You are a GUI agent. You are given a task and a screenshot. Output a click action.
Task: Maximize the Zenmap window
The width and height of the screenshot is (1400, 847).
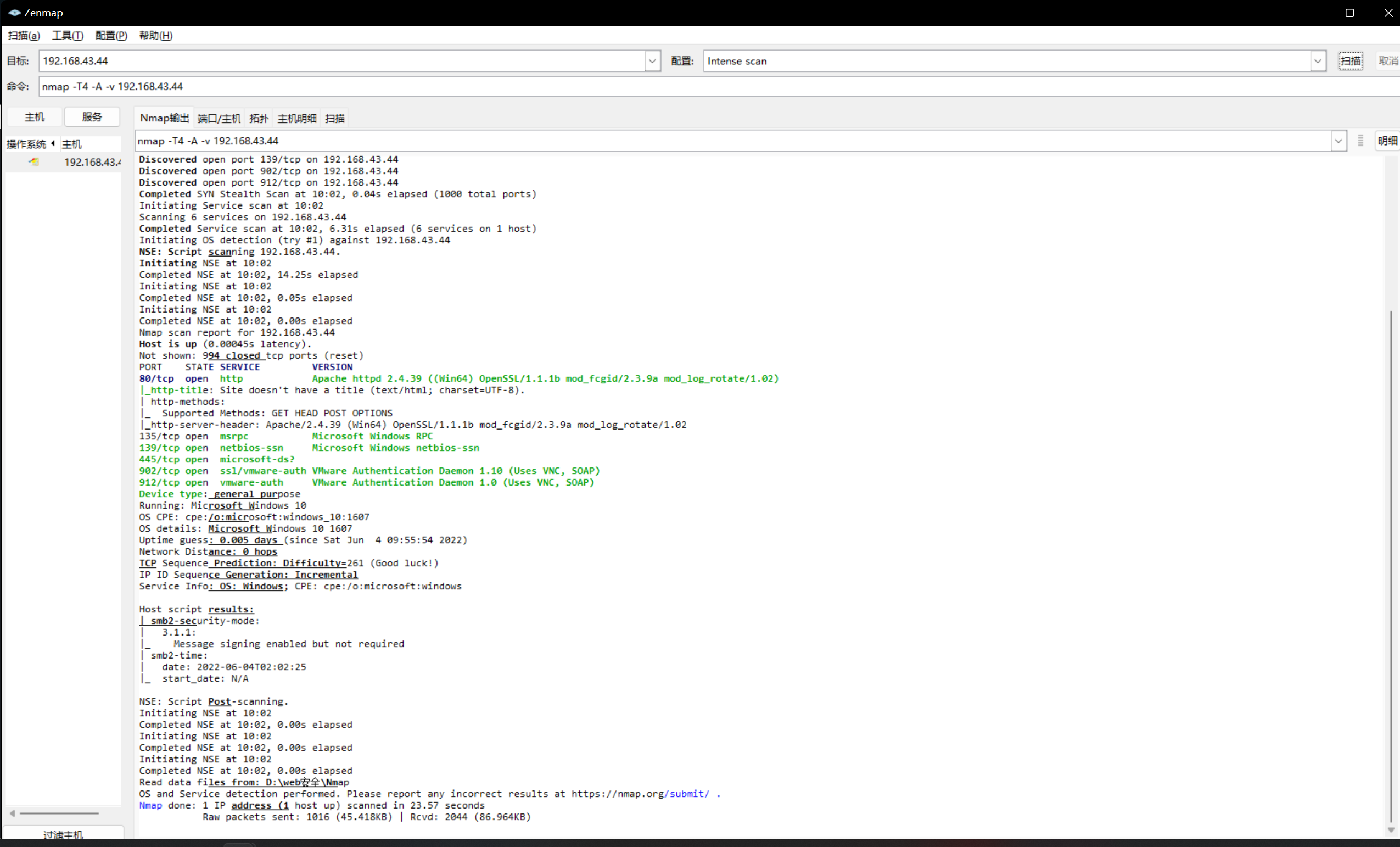(1349, 13)
